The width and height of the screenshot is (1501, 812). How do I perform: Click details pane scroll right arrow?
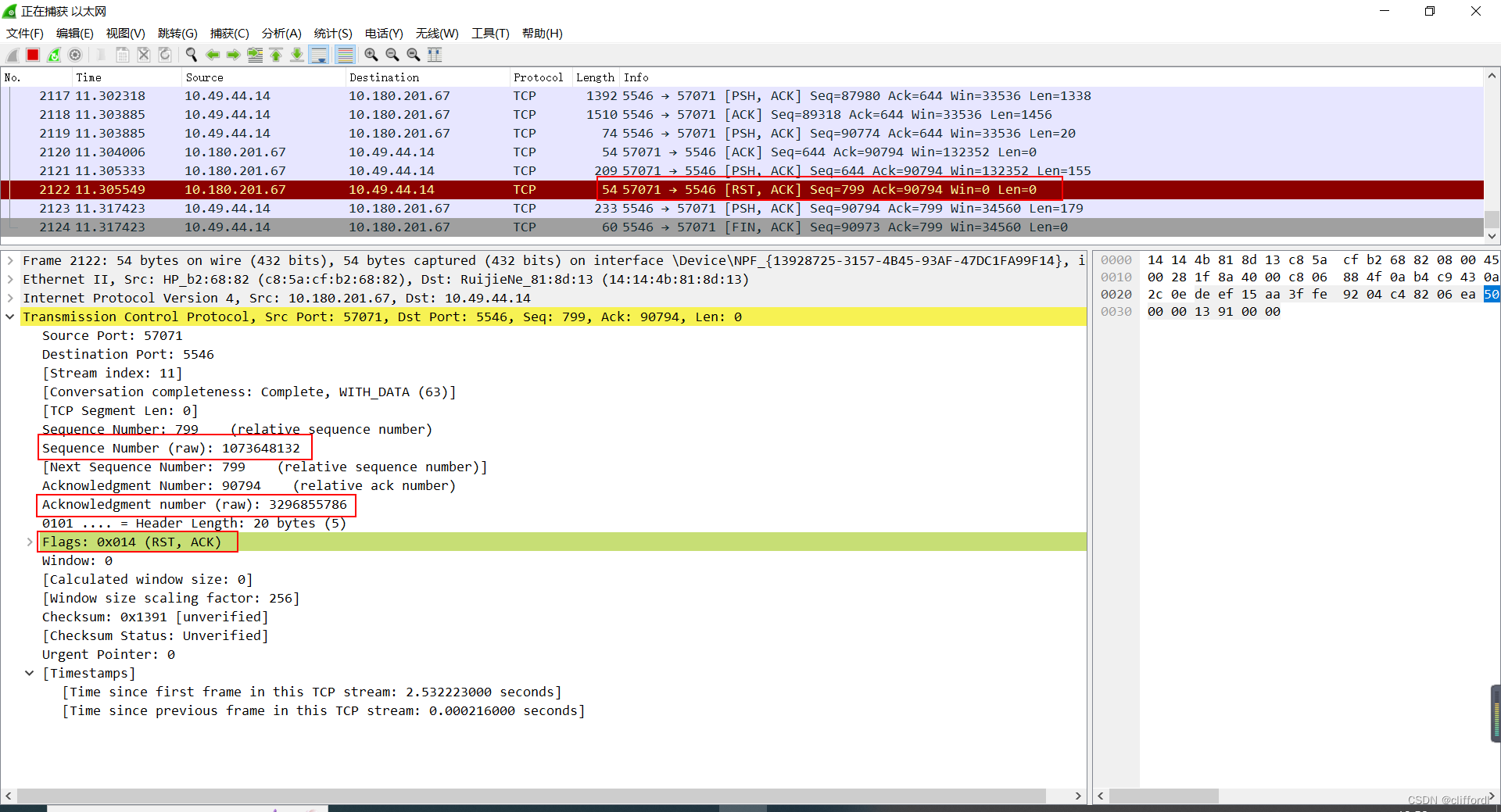pyautogui.click(x=1079, y=796)
